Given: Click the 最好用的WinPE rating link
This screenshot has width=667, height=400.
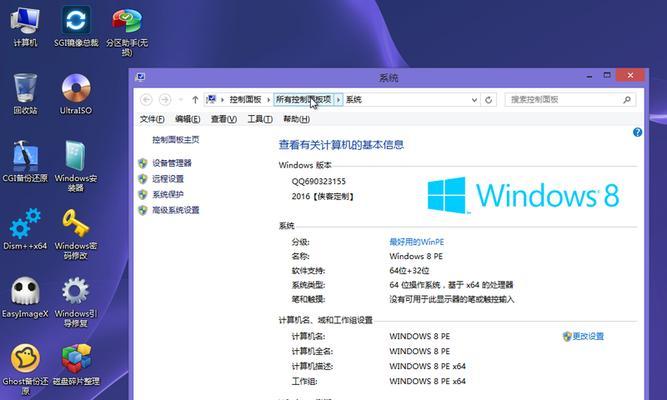Looking at the screenshot, I should tap(416, 242).
